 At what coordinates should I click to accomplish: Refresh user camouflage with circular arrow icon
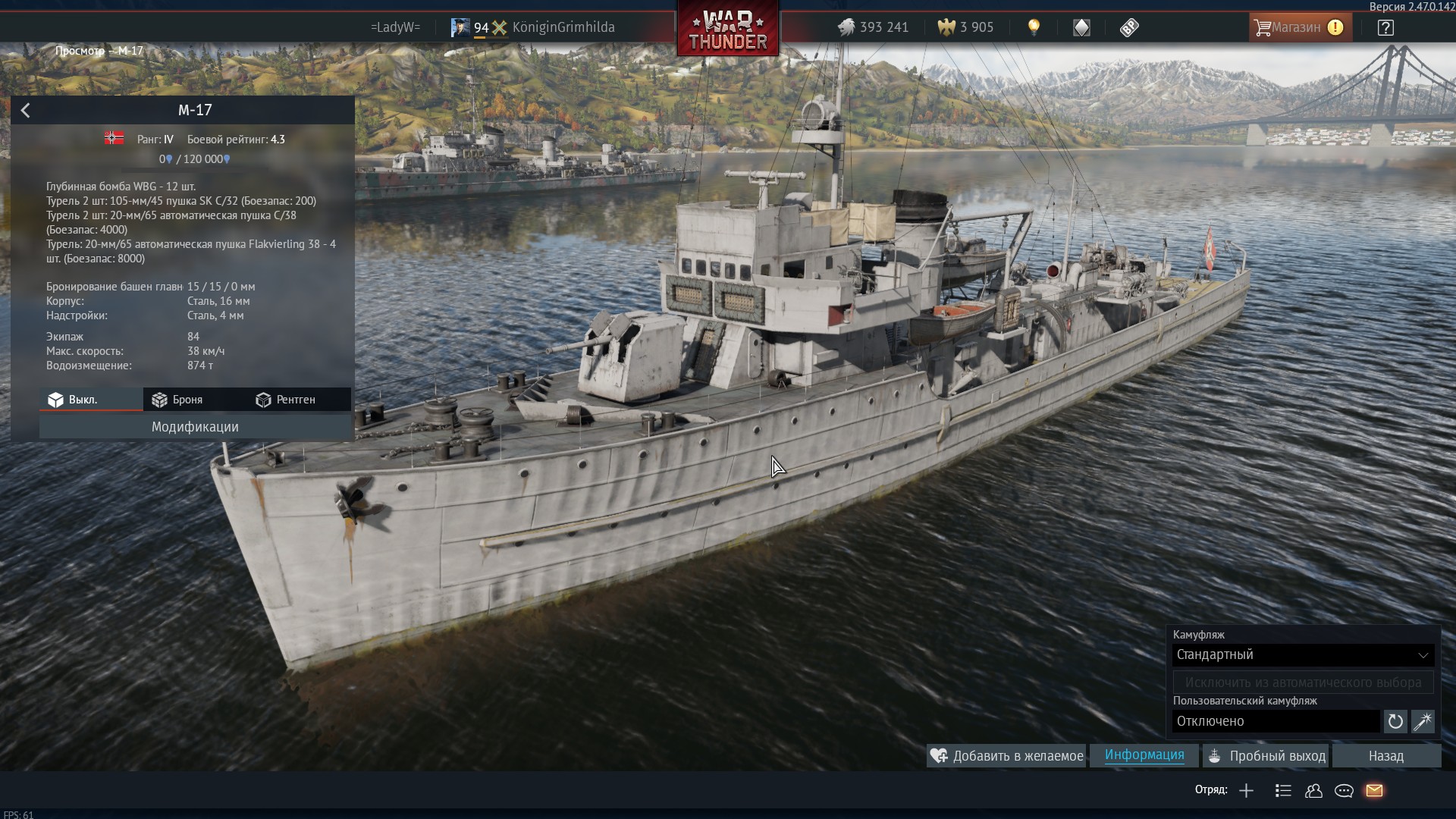click(1395, 721)
